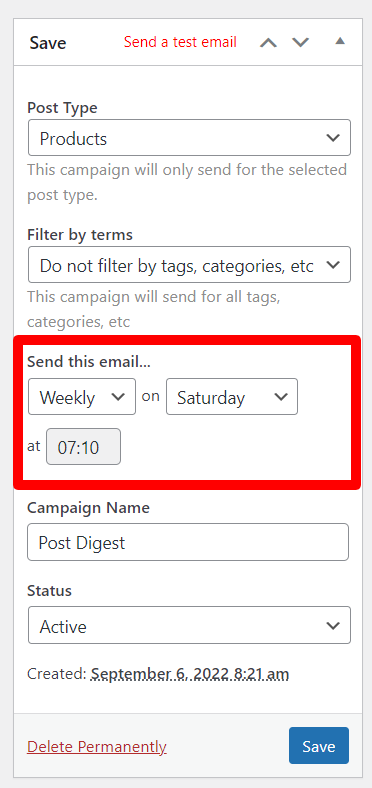
Task: Click the 07:10 send time field
Action: [x=83, y=447]
